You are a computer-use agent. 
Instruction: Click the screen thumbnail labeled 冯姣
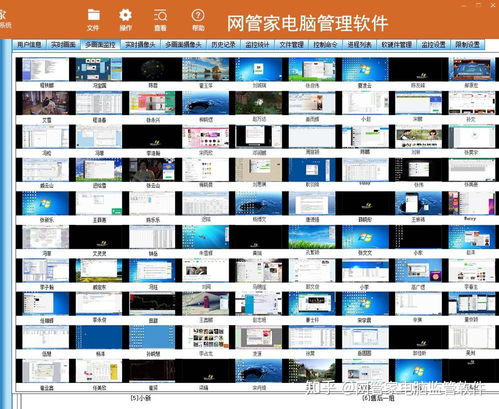[46, 136]
